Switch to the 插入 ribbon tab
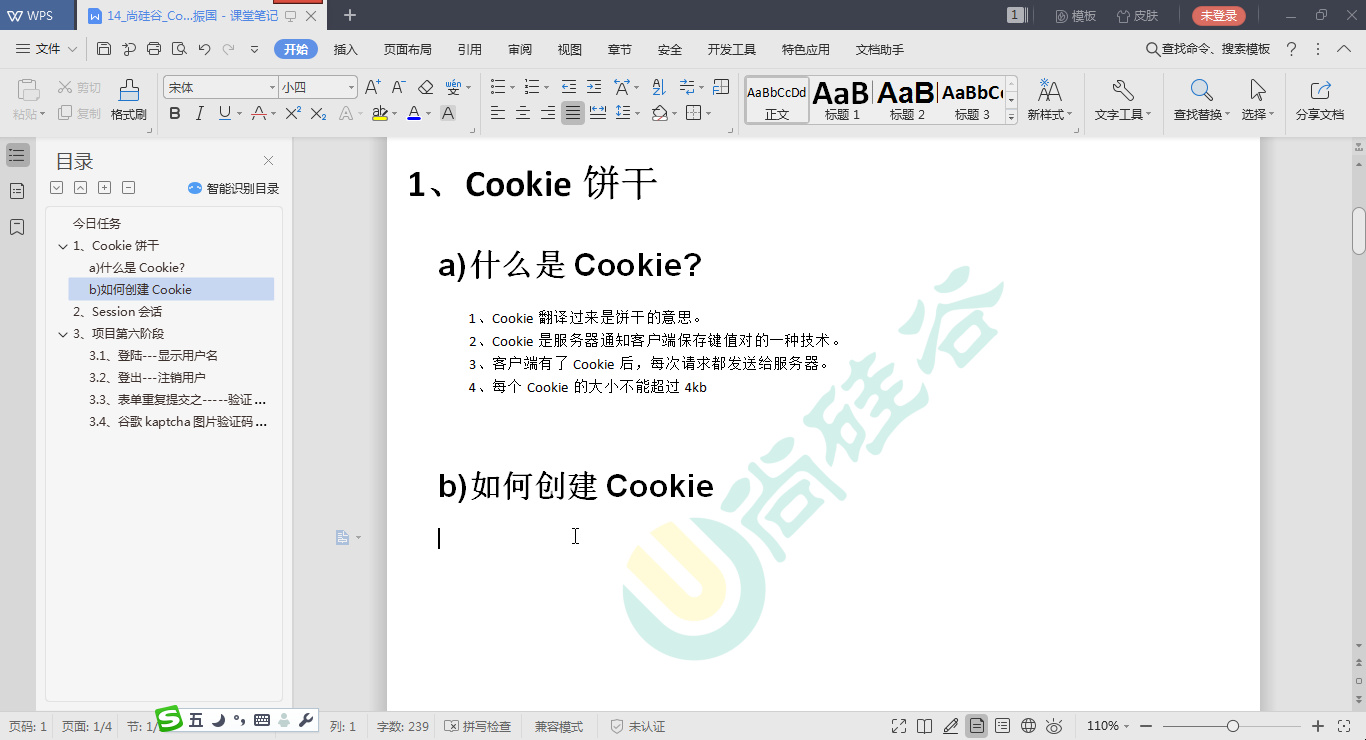This screenshot has width=1366, height=740. click(345, 48)
